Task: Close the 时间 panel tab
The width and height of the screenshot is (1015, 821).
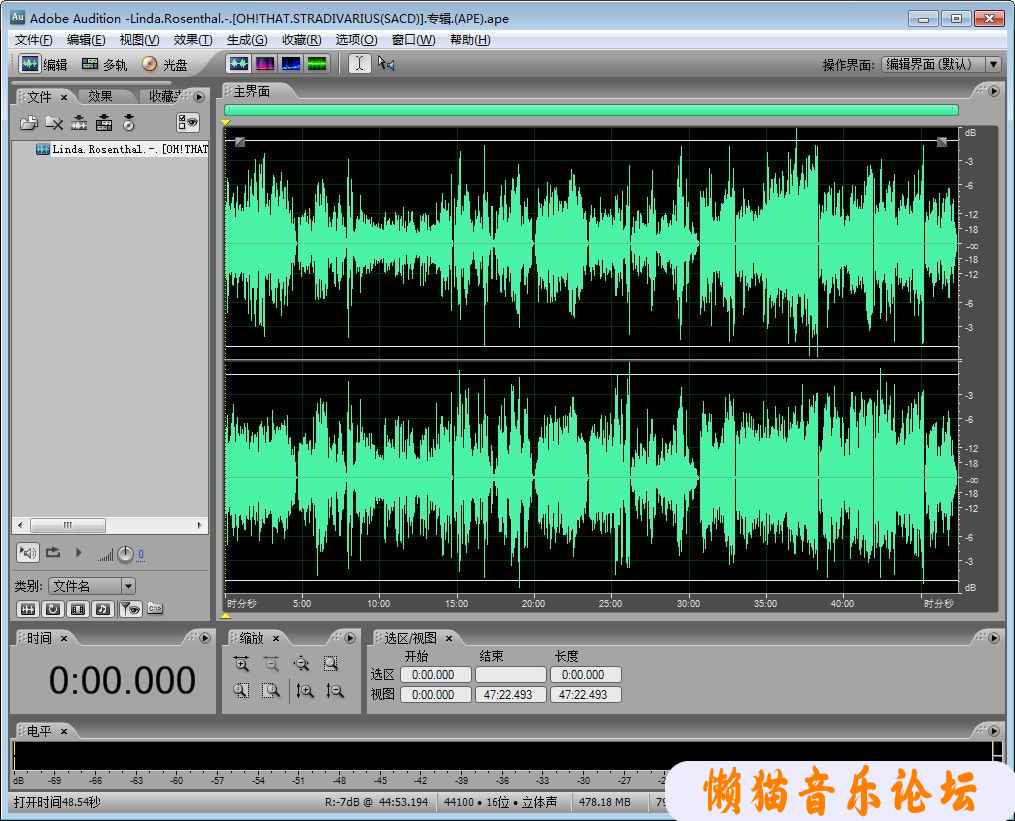Action: tap(63, 638)
